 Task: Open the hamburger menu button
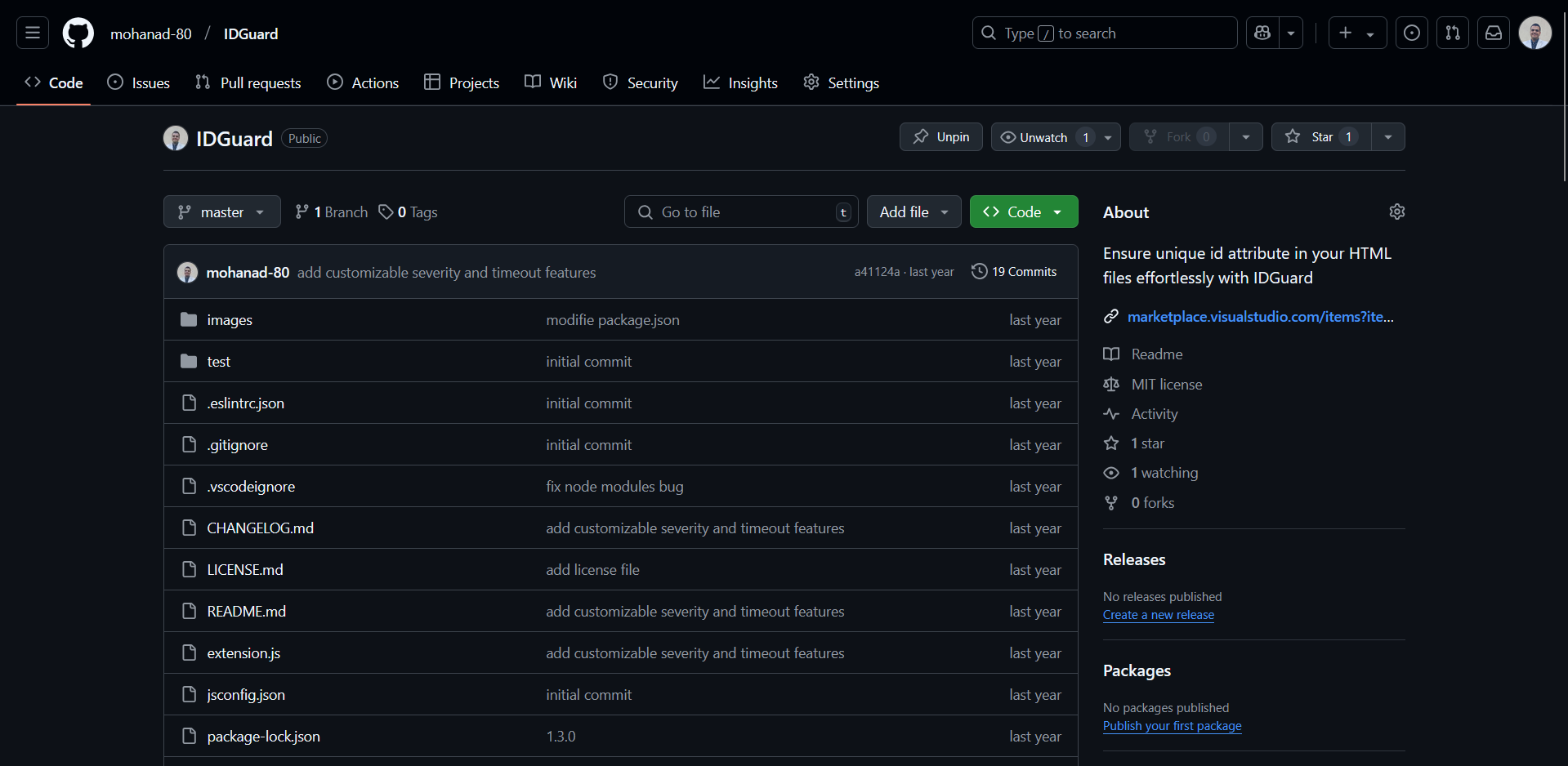point(32,33)
